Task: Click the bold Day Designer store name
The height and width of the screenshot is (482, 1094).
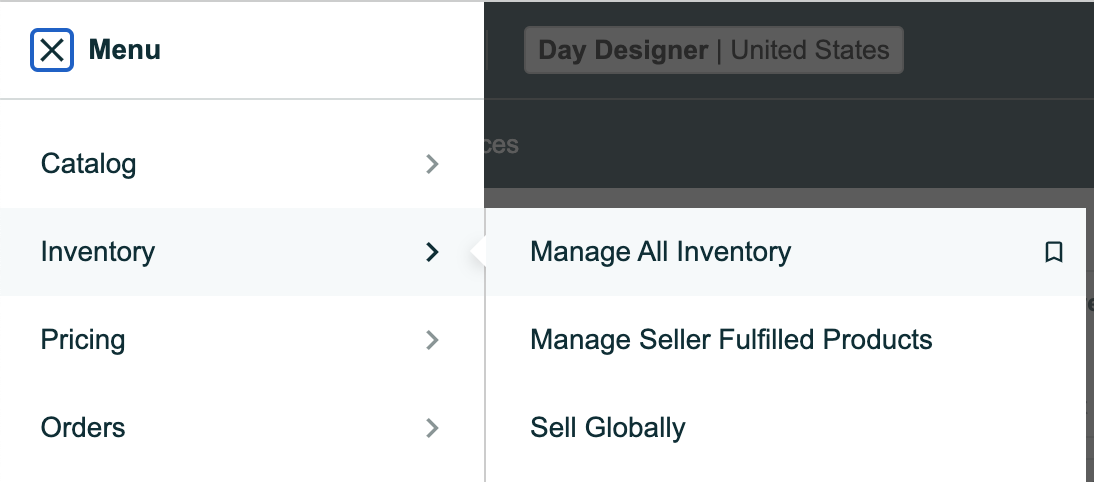Action: (x=623, y=50)
